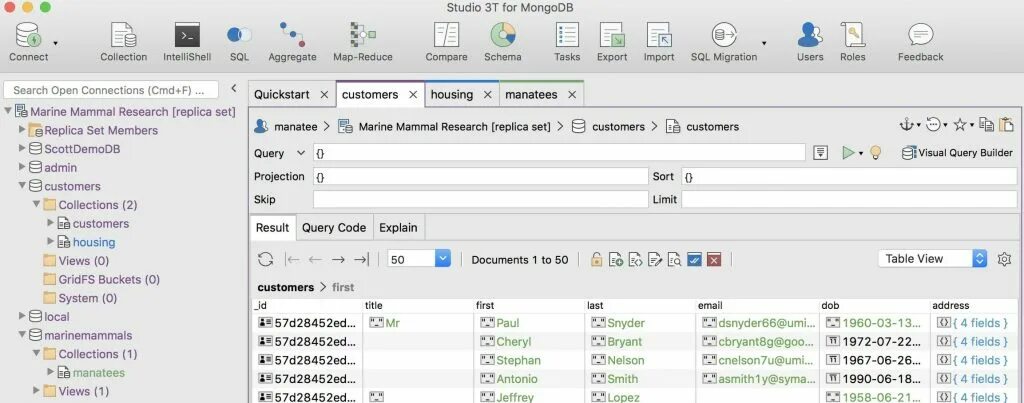1024x403 pixels.
Task: Open Visual Query Builder
Action: [957, 153]
